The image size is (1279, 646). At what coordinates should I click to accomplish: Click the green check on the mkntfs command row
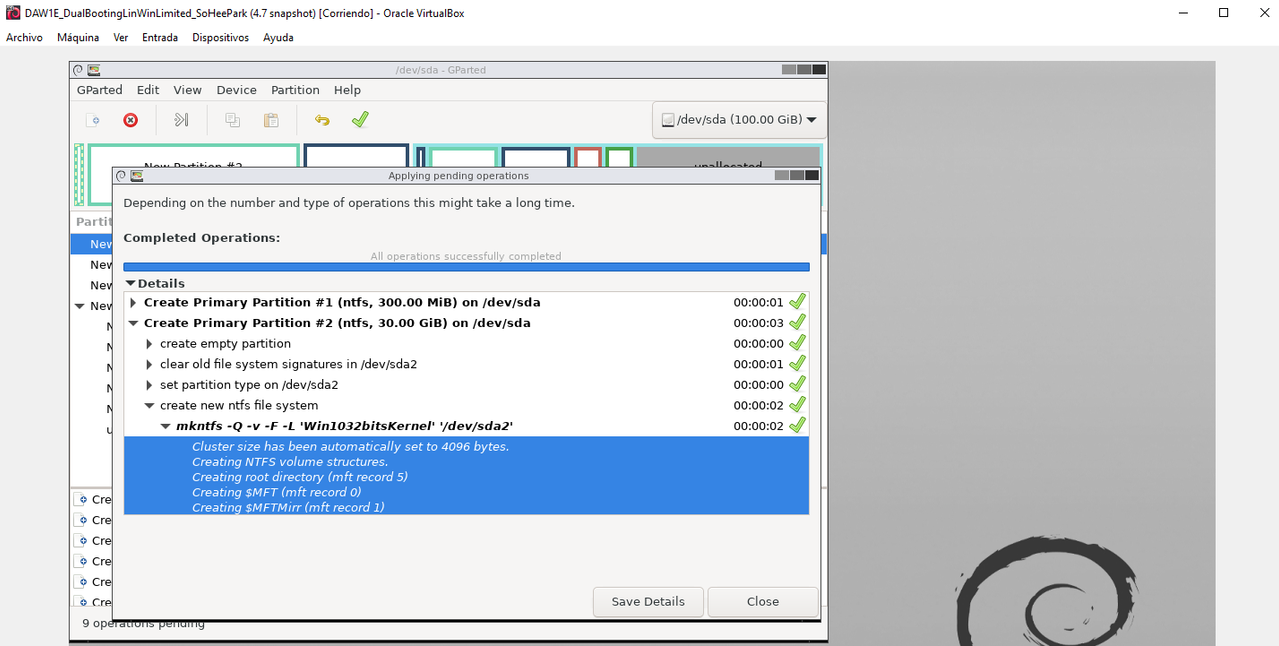797,425
